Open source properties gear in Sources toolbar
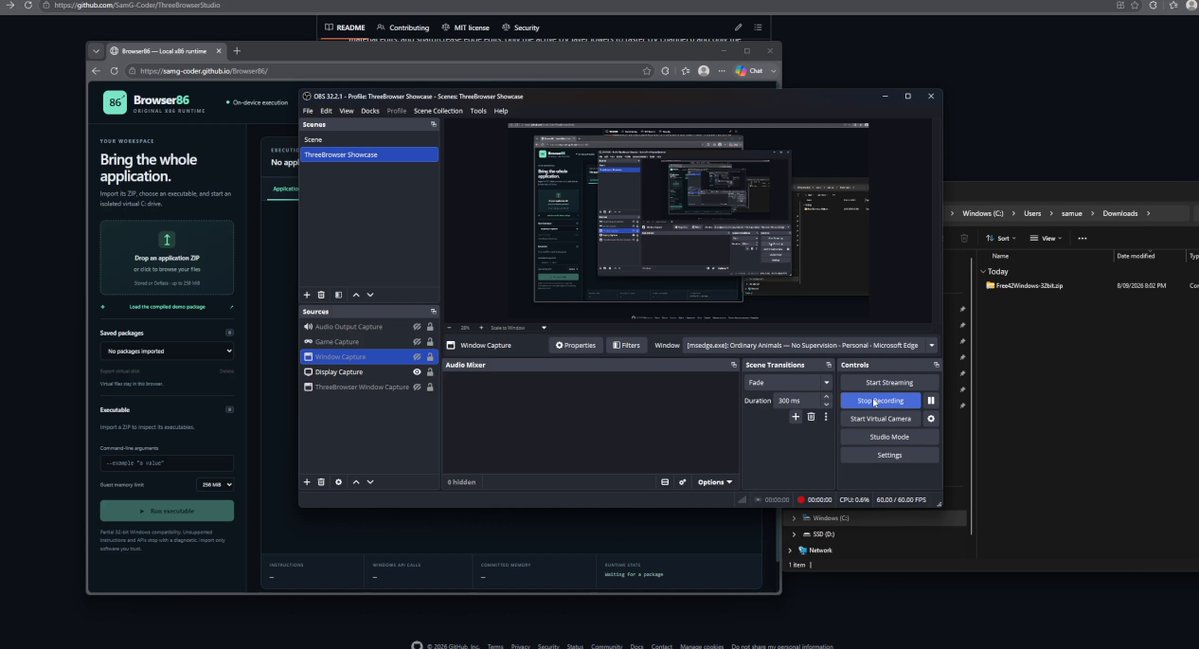This screenshot has height=649, width=1199. click(338, 482)
